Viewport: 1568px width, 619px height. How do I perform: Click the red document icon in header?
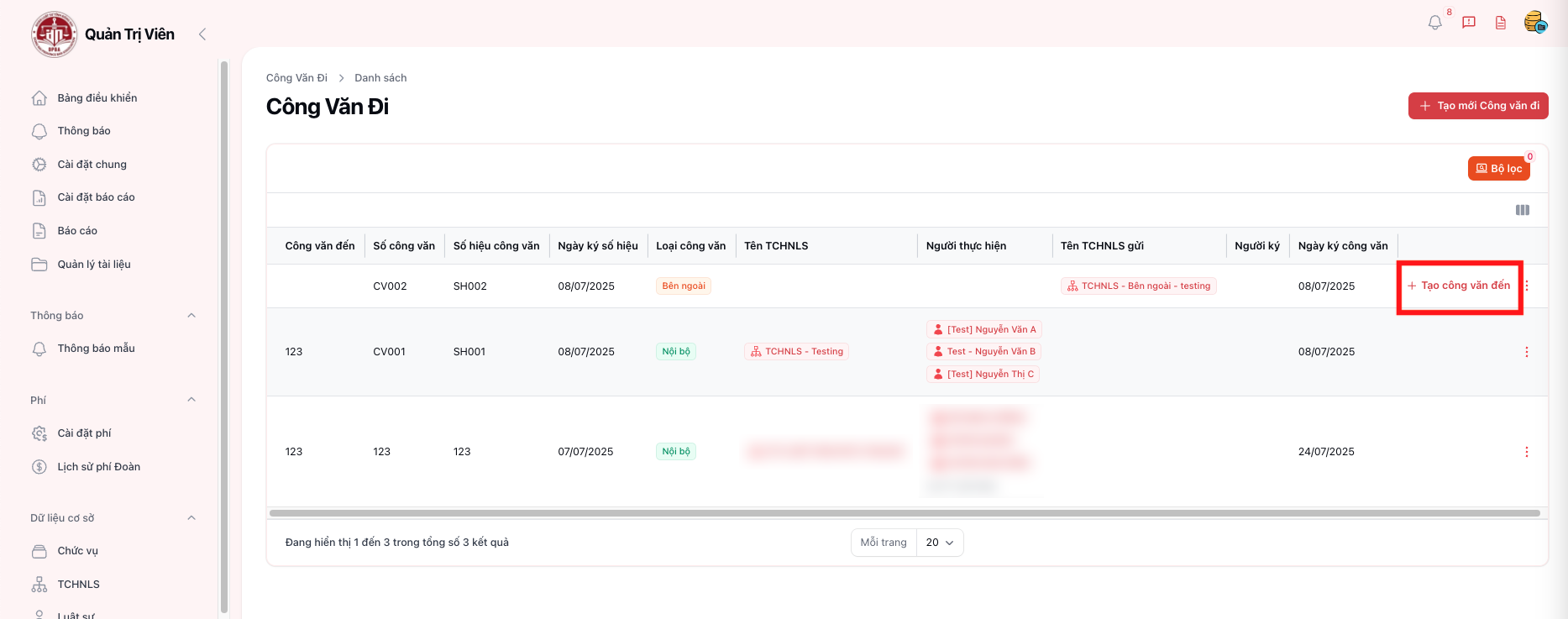(x=1501, y=23)
